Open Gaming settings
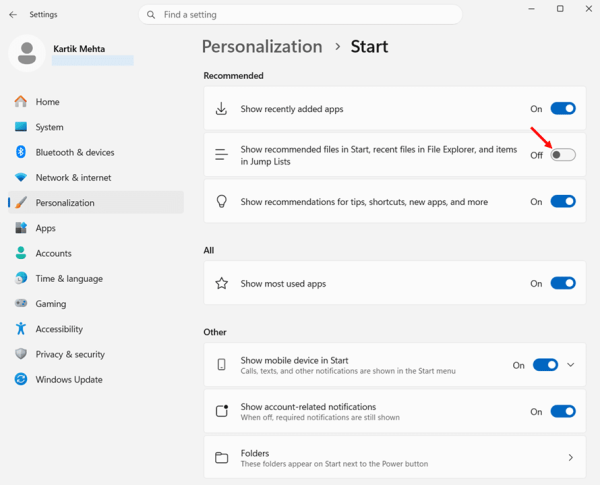The width and height of the screenshot is (600, 485). click(51, 303)
